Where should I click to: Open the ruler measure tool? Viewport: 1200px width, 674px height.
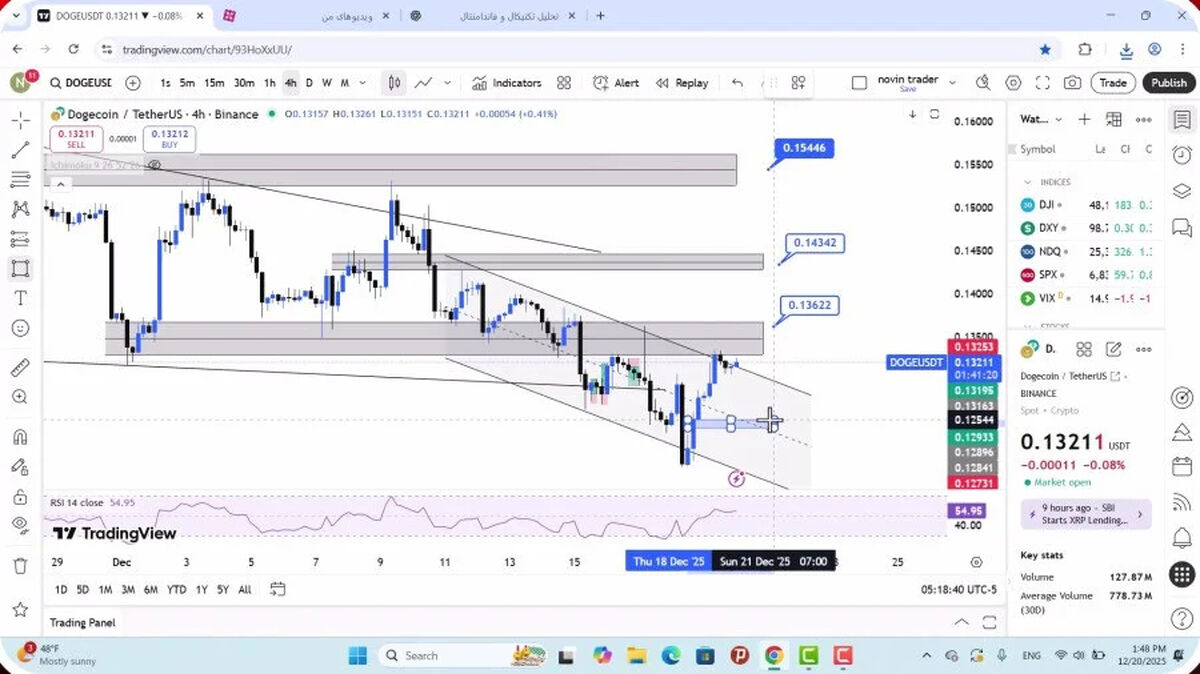pyautogui.click(x=20, y=367)
